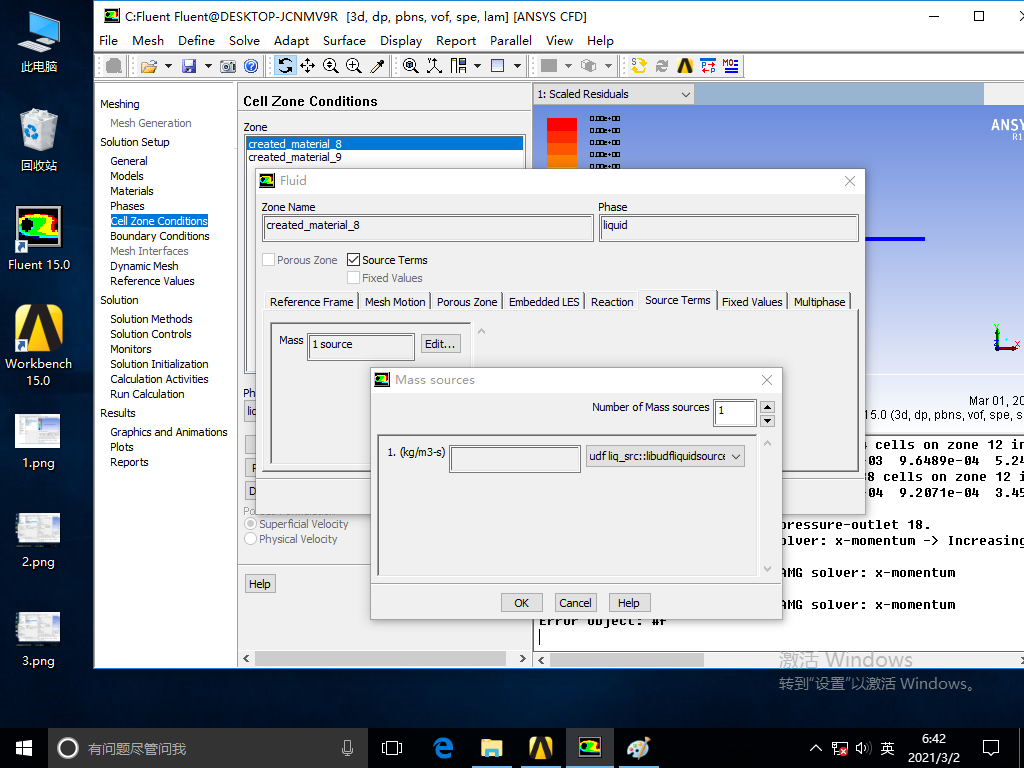
Task: Open the Define menu
Action: coord(197,40)
